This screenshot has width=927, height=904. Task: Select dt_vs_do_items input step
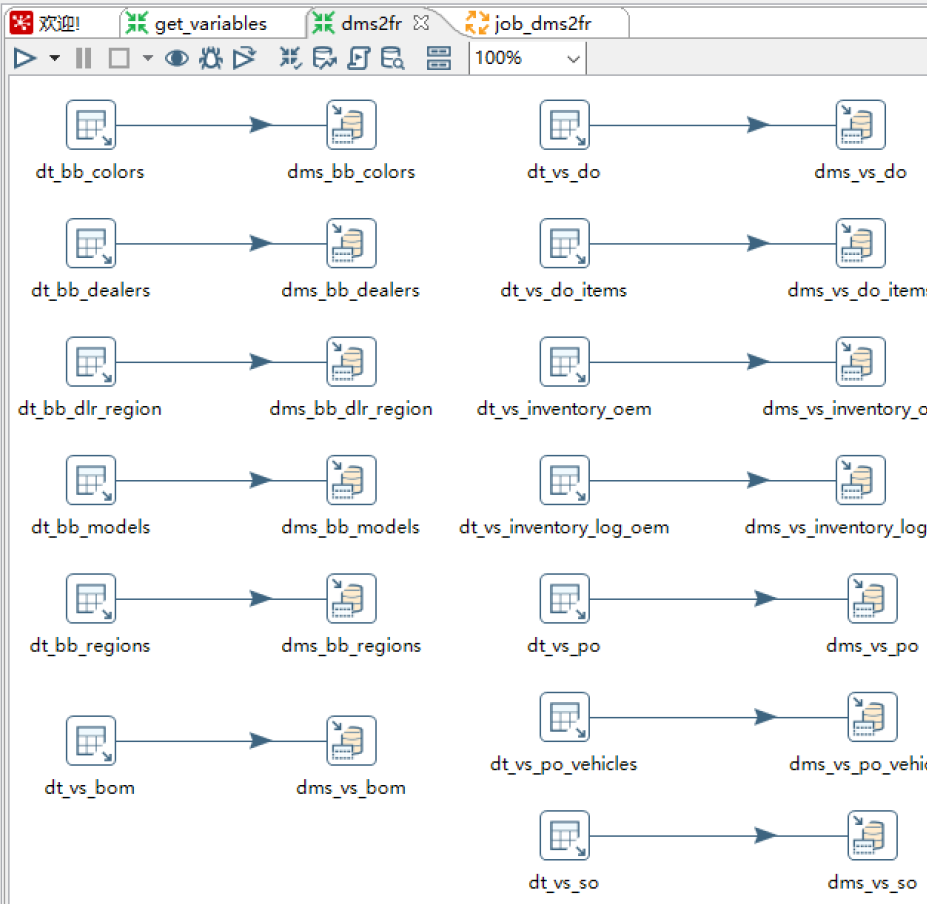(565, 243)
